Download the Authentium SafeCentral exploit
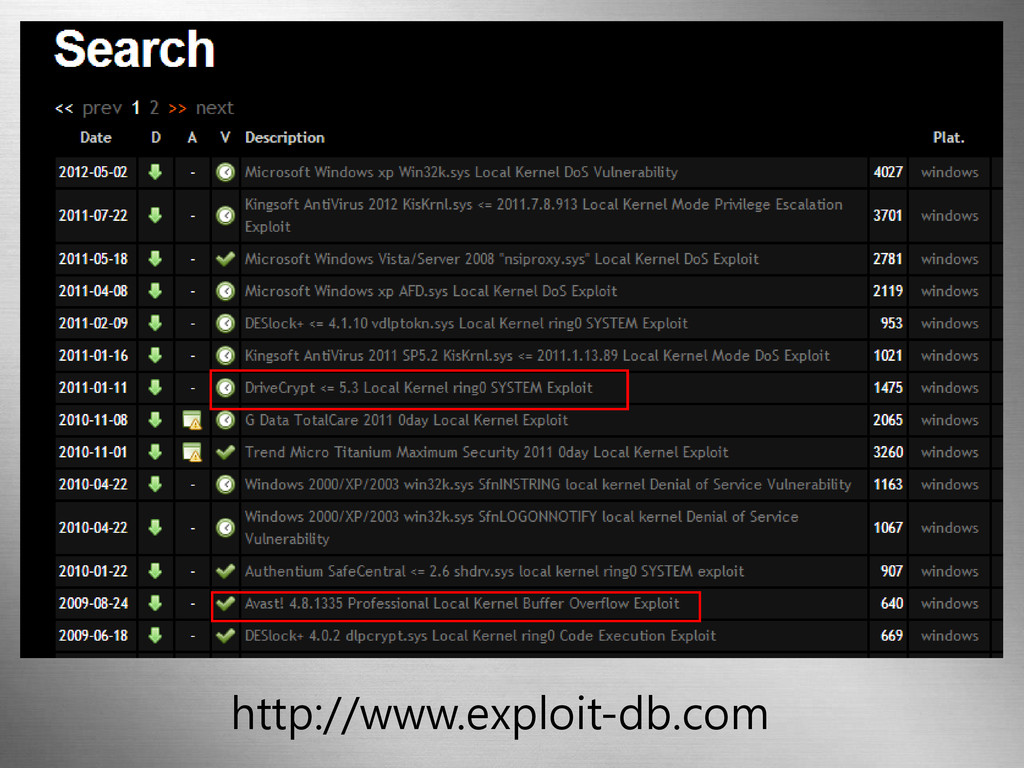 click(155, 571)
